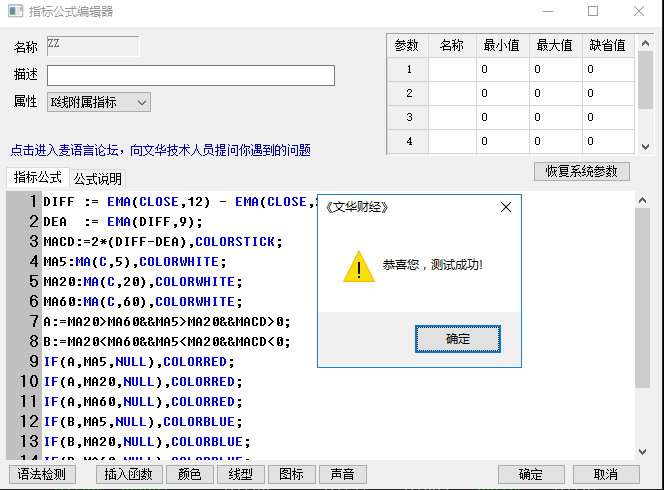Click the 描述 text input field
Image resolution: width=664 pixels, height=490 pixels.
[x=190, y=76]
